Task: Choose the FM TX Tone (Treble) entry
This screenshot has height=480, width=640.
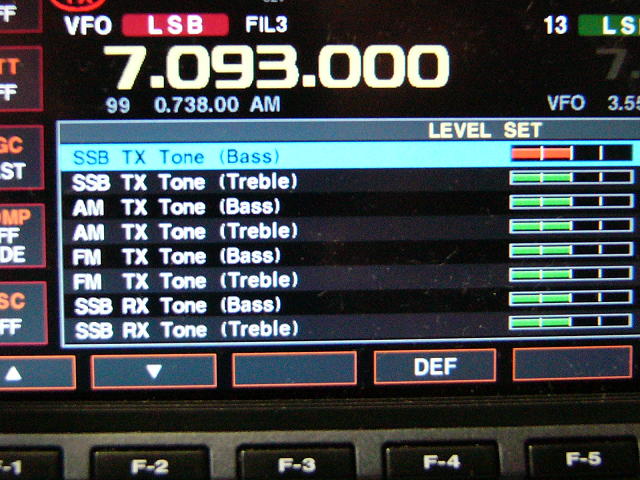Action: 185,280
